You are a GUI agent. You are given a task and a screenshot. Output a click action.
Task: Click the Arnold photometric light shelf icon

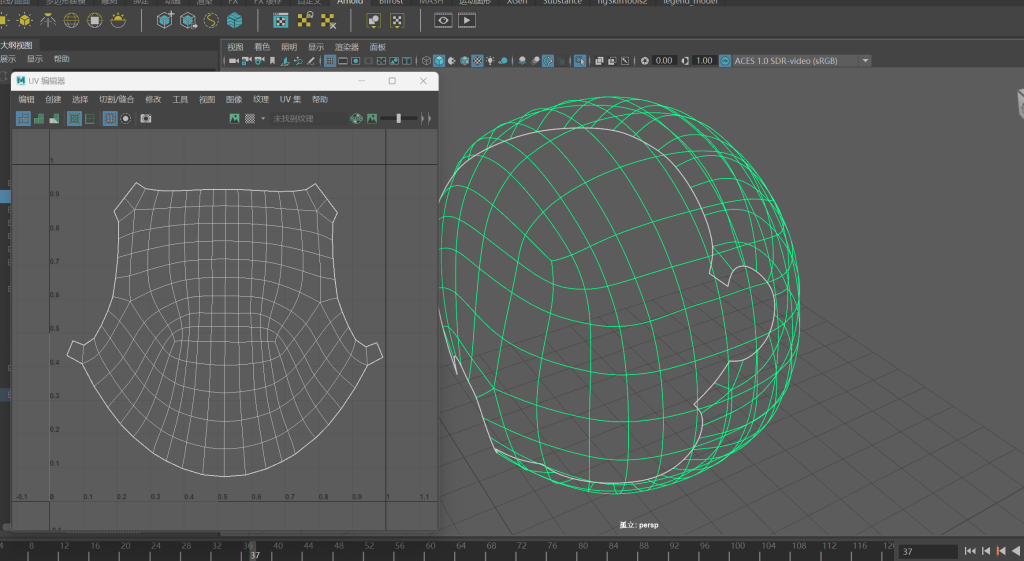tap(48, 21)
